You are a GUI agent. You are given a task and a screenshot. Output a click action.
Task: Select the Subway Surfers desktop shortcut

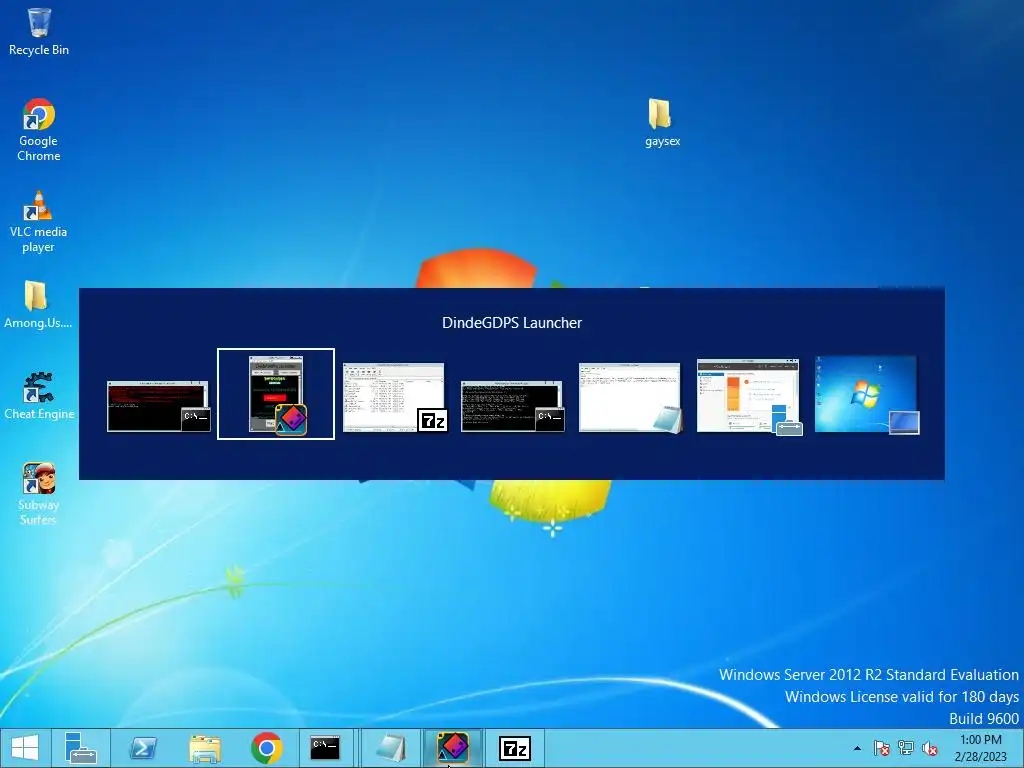pyautogui.click(x=39, y=494)
